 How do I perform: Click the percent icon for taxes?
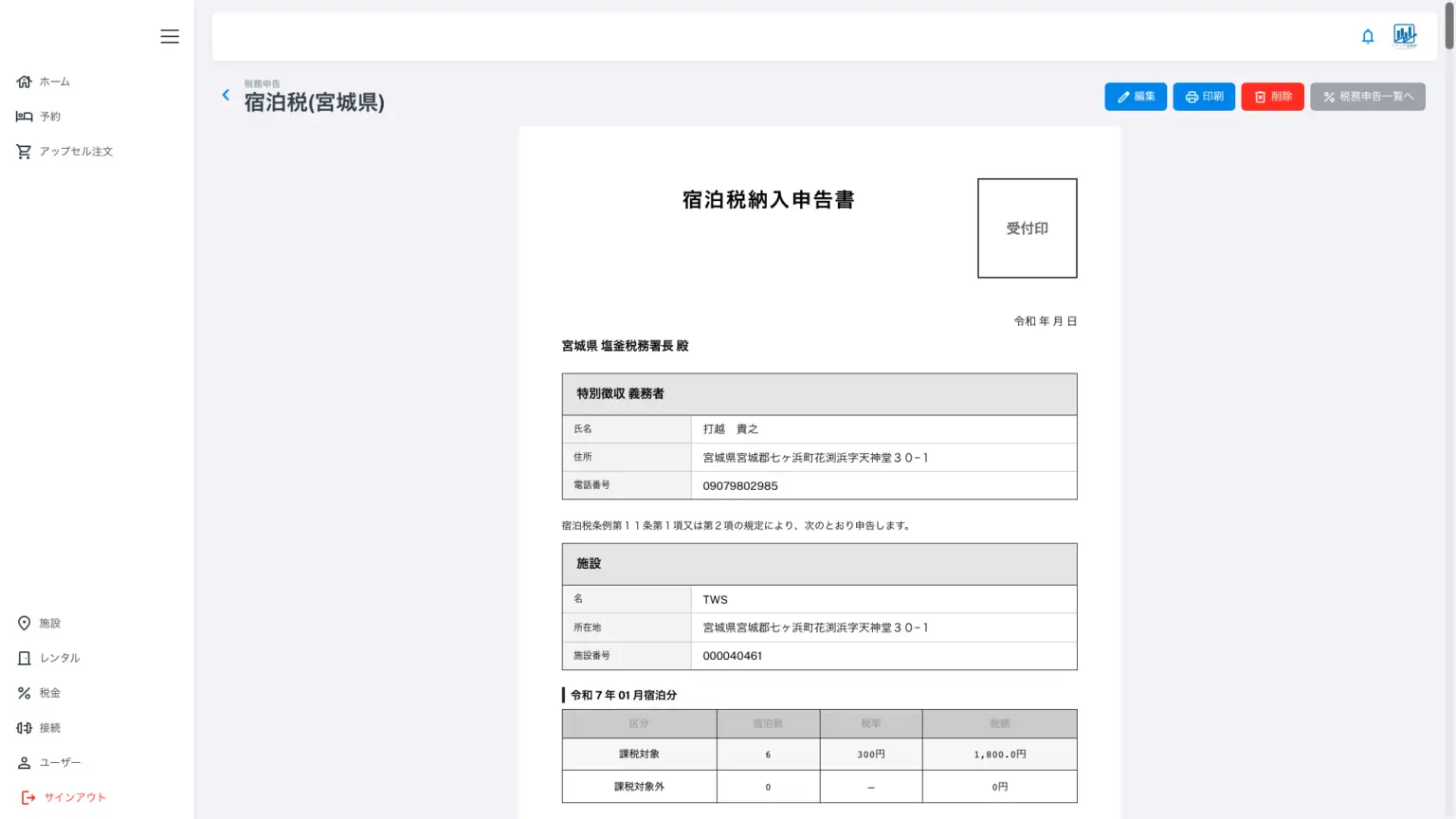point(25,693)
